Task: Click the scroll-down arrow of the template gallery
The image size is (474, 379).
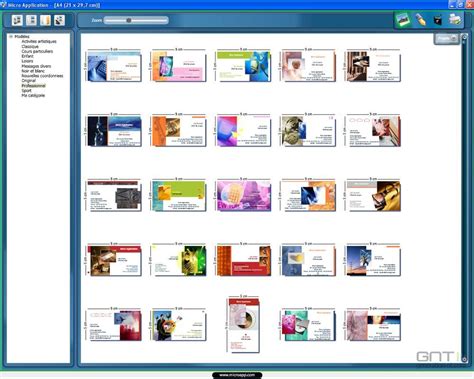Action: (x=464, y=359)
